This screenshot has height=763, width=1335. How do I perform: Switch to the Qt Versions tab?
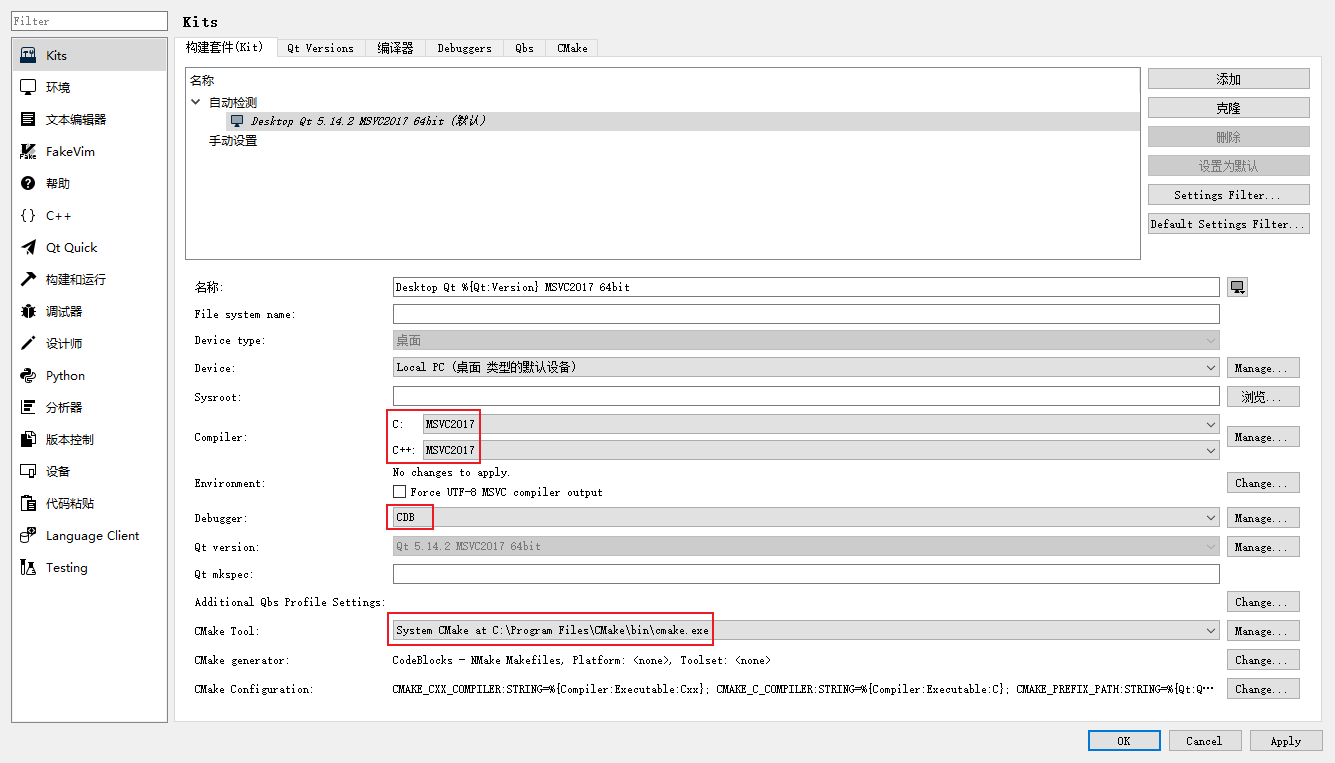coord(321,47)
